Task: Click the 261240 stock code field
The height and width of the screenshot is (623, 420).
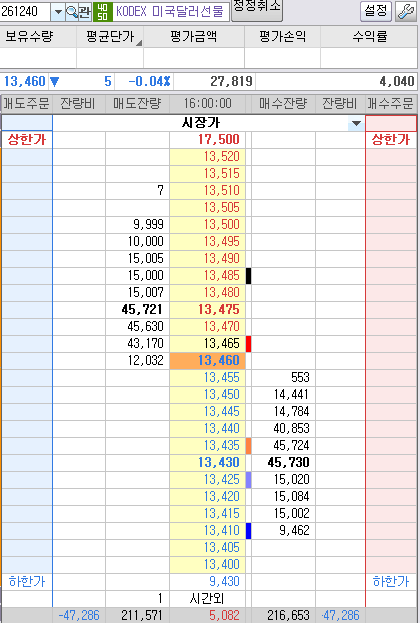Action: click(x=25, y=12)
